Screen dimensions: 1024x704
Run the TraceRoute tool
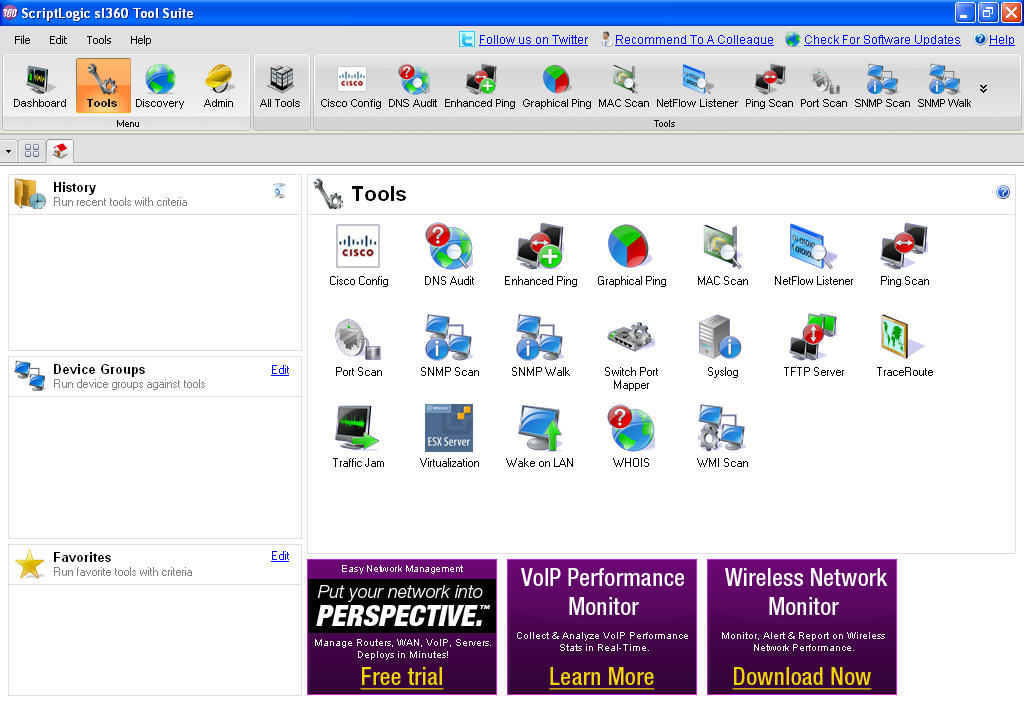click(x=903, y=340)
